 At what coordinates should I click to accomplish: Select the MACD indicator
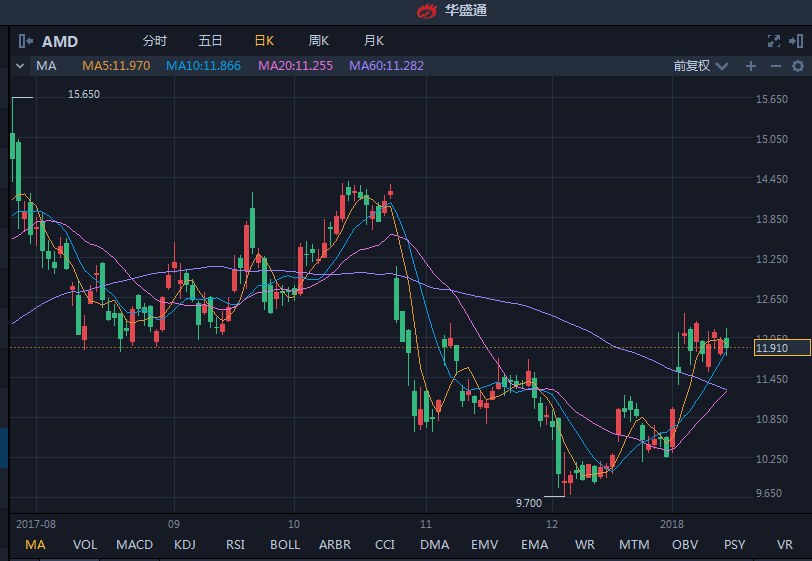click(x=135, y=545)
